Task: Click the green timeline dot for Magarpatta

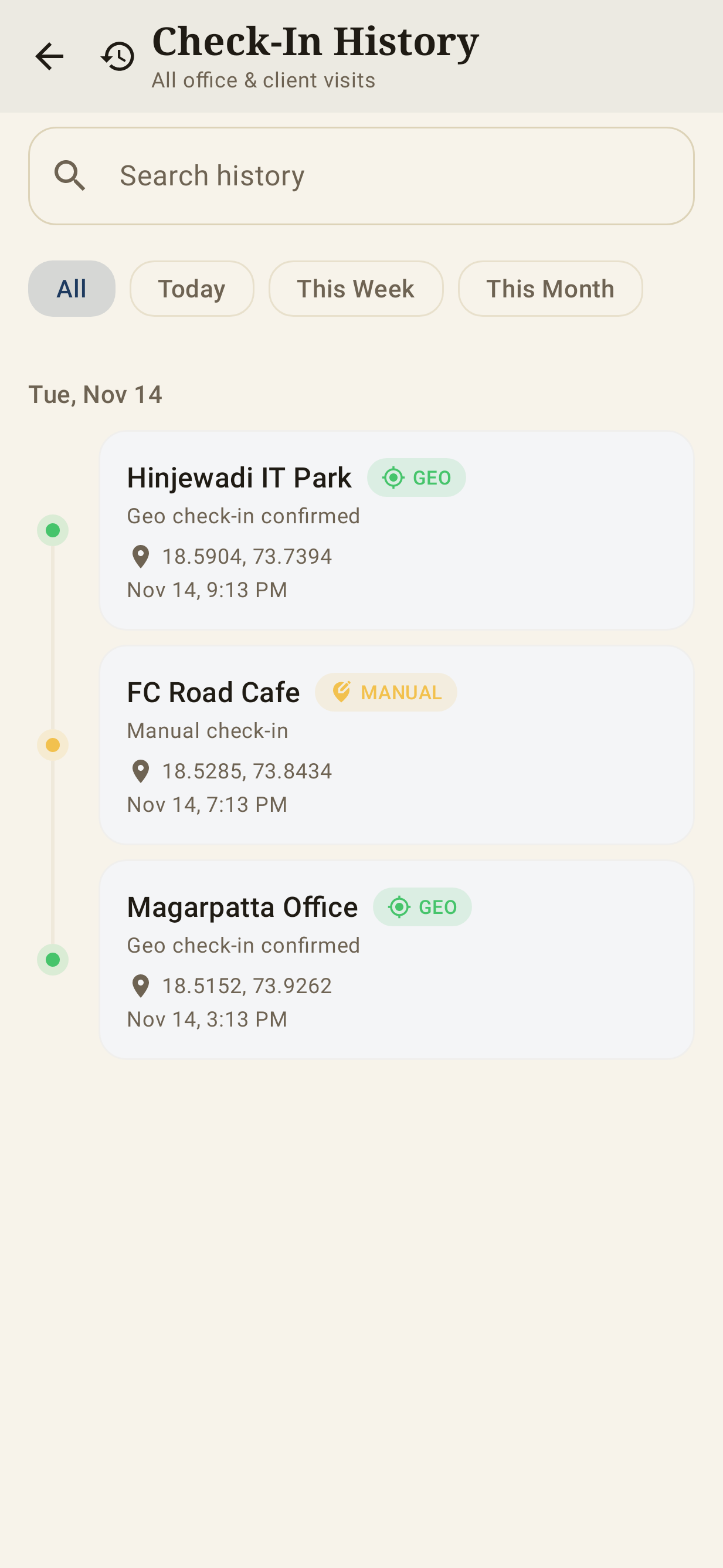Action: (53, 960)
